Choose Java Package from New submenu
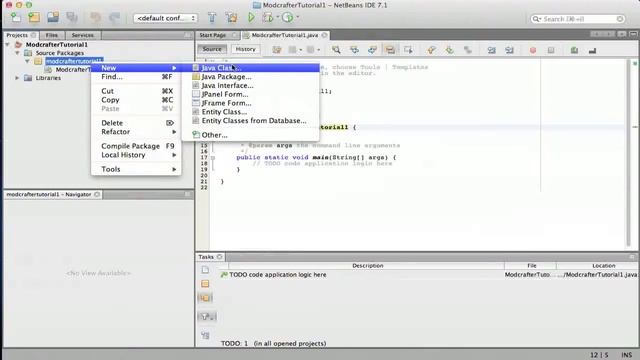 click(x=251, y=77)
